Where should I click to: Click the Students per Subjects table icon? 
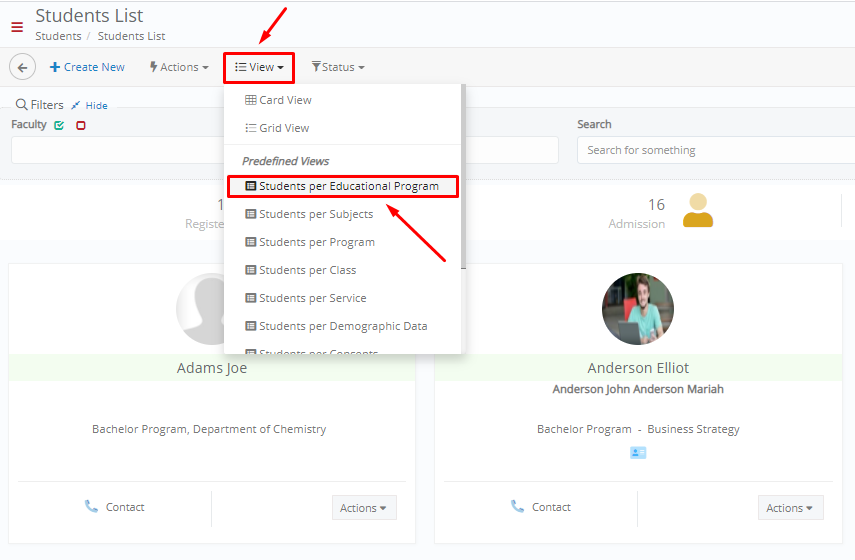click(251, 214)
